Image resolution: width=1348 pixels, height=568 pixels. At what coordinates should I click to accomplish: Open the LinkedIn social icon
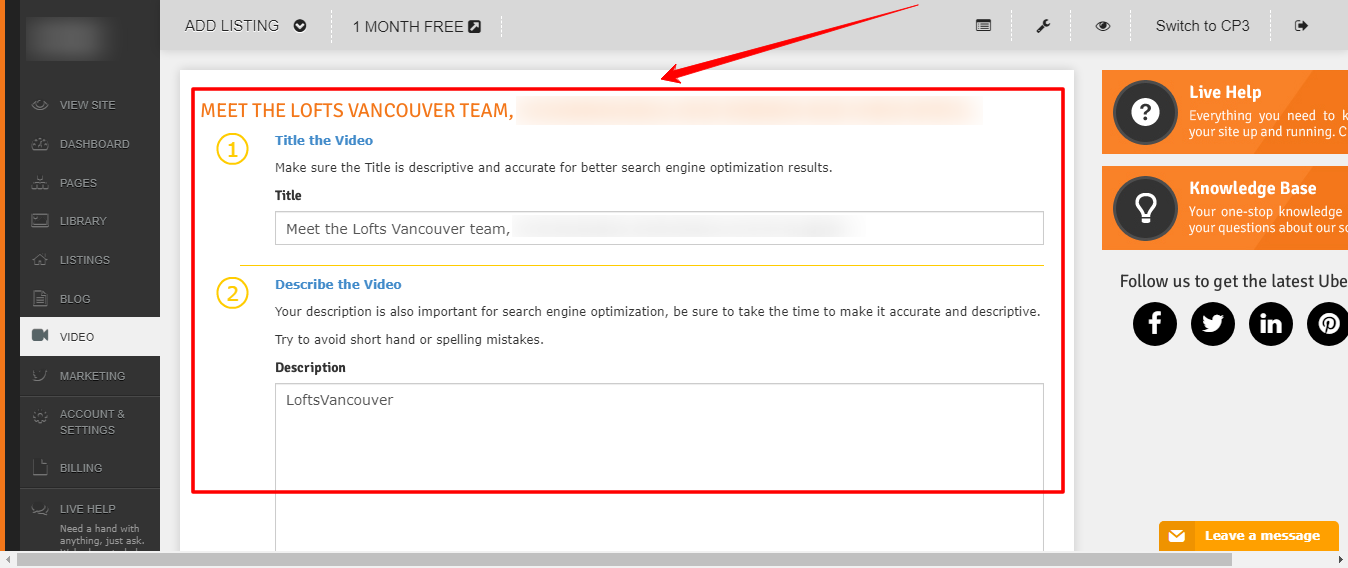click(1271, 324)
